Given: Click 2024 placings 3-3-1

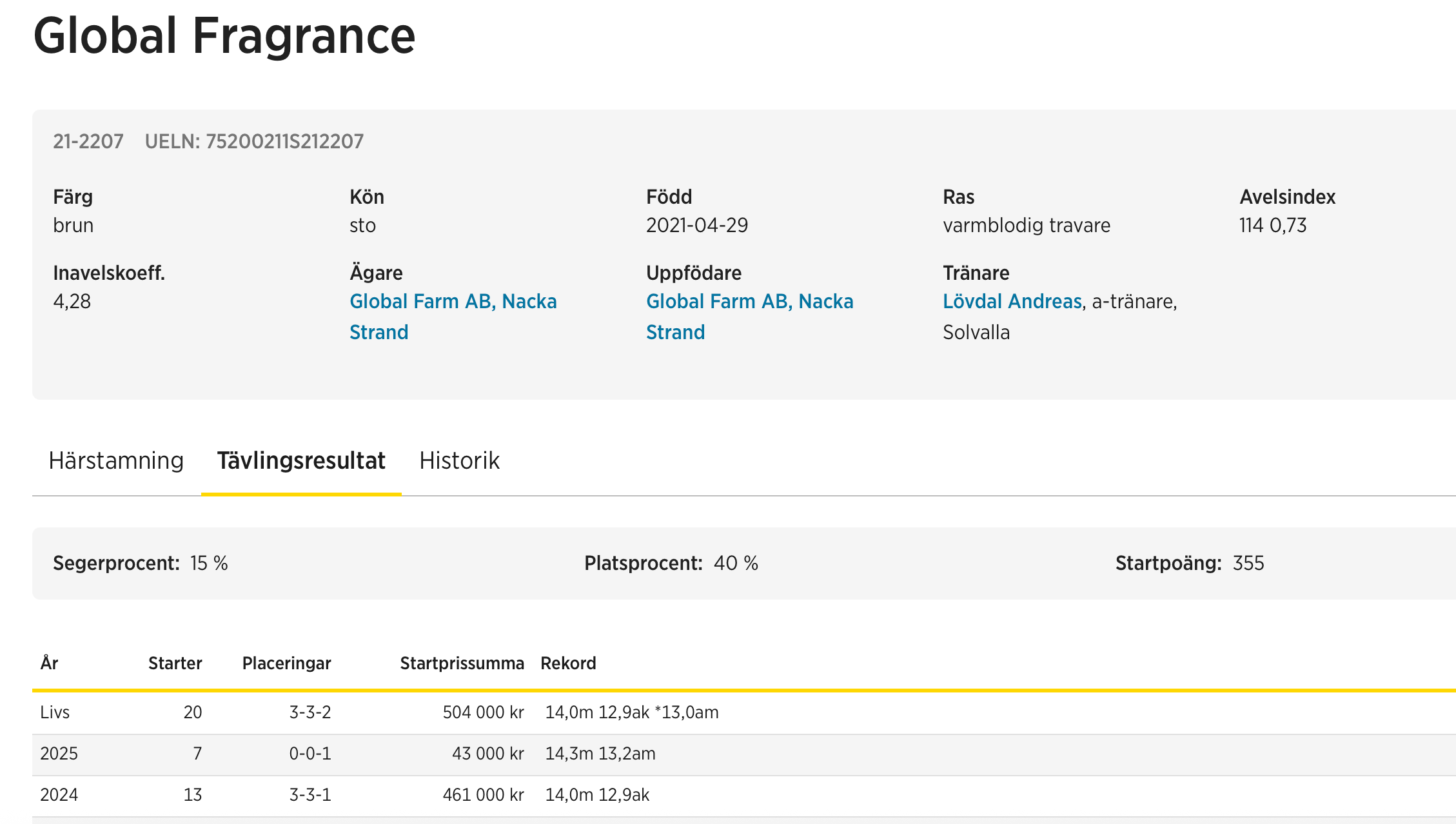Looking at the screenshot, I should pyautogui.click(x=310, y=795).
